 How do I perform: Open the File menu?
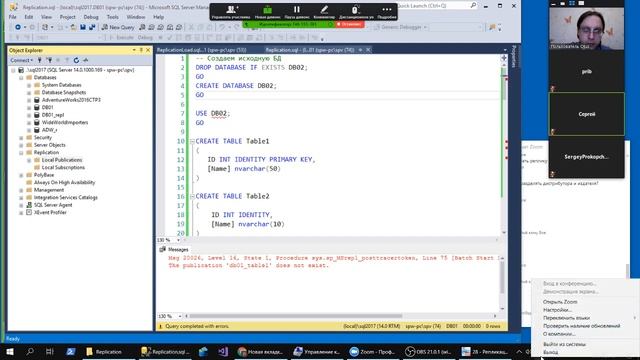click(x=13, y=17)
